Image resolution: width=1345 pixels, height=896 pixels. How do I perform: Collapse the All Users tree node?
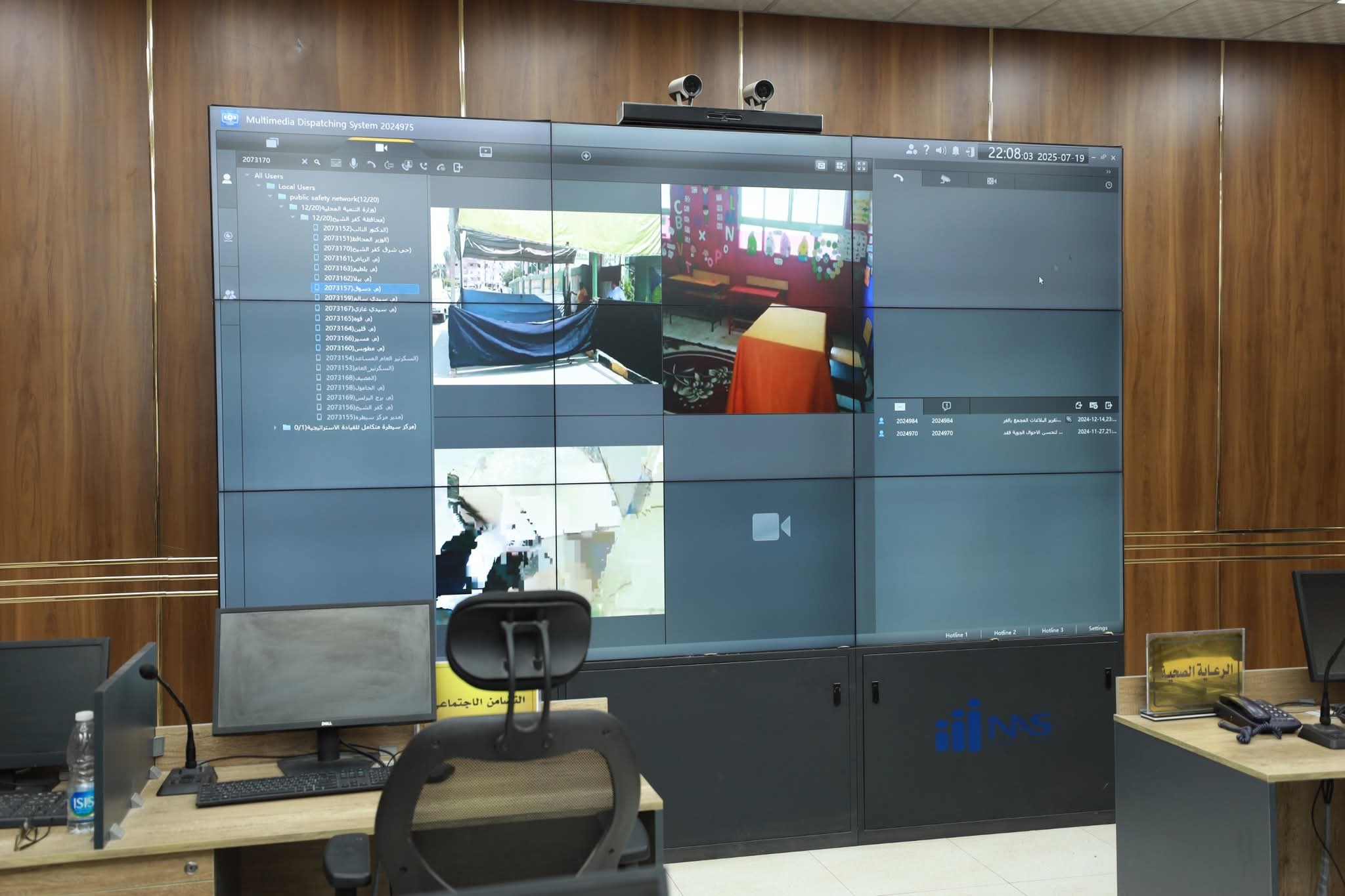[x=248, y=175]
